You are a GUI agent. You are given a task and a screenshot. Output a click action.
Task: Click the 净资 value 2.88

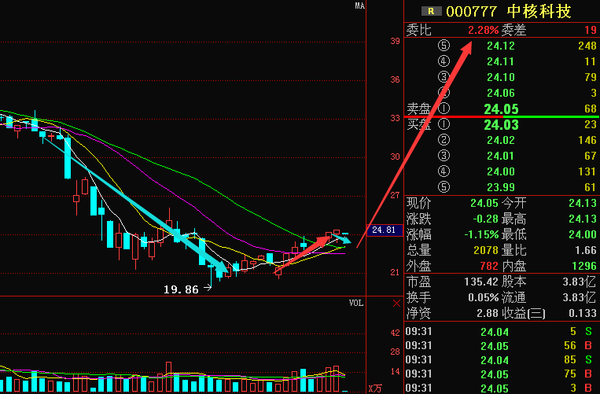[x=488, y=313]
